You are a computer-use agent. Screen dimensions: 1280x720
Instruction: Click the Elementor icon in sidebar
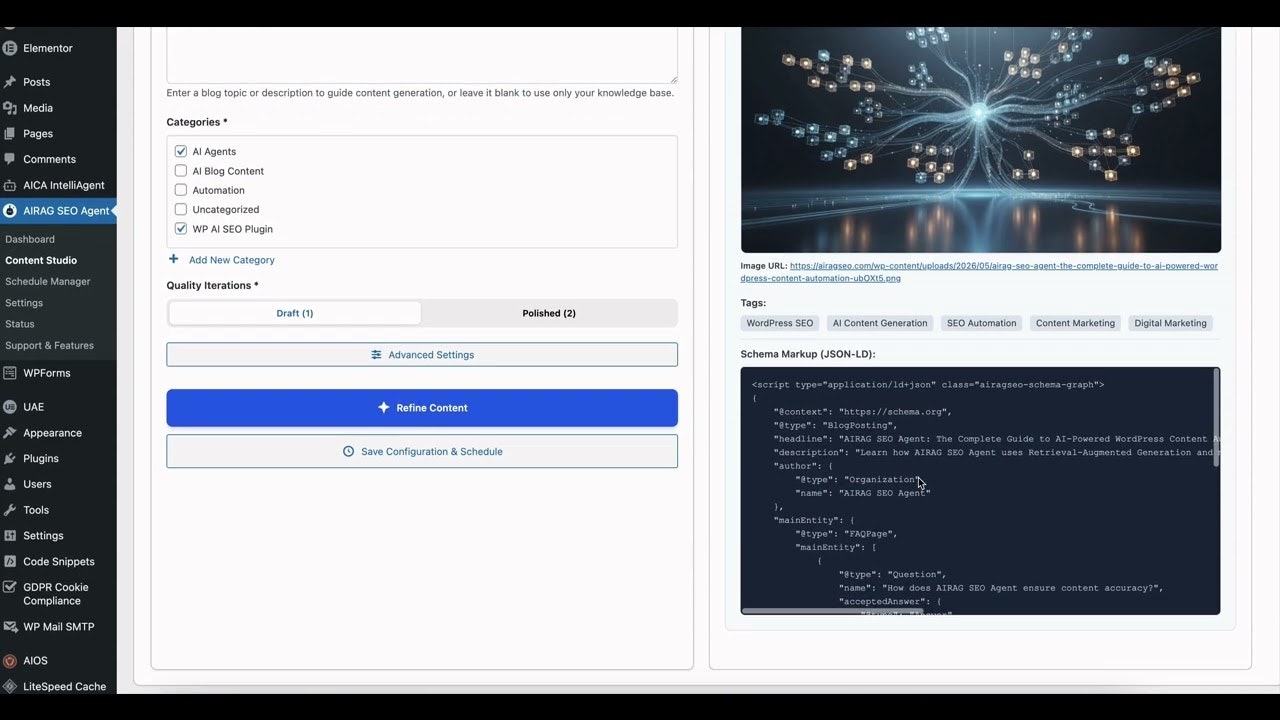coord(10,48)
